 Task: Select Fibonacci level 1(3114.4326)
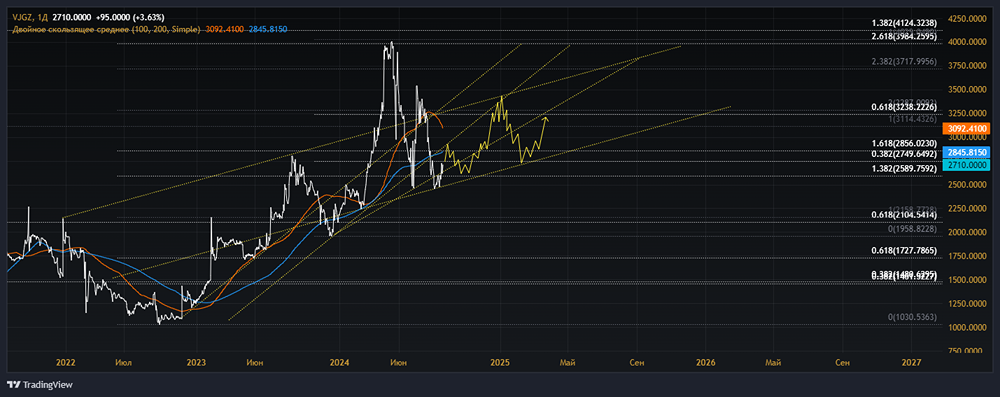pyautogui.click(x=913, y=119)
